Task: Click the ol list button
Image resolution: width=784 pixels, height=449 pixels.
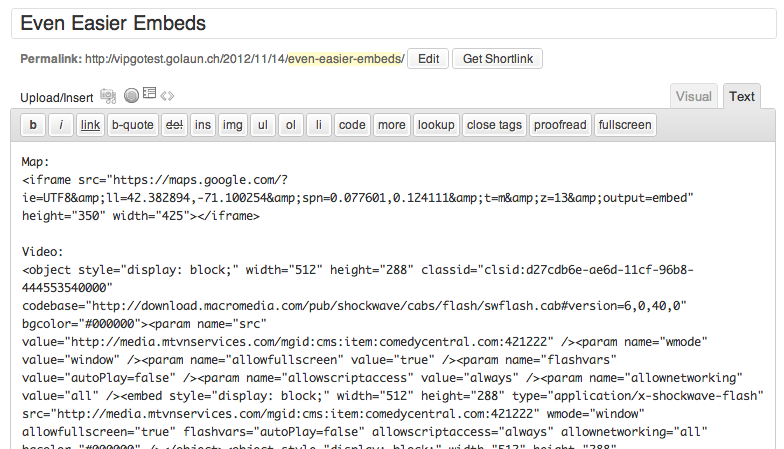Action: click(x=291, y=124)
